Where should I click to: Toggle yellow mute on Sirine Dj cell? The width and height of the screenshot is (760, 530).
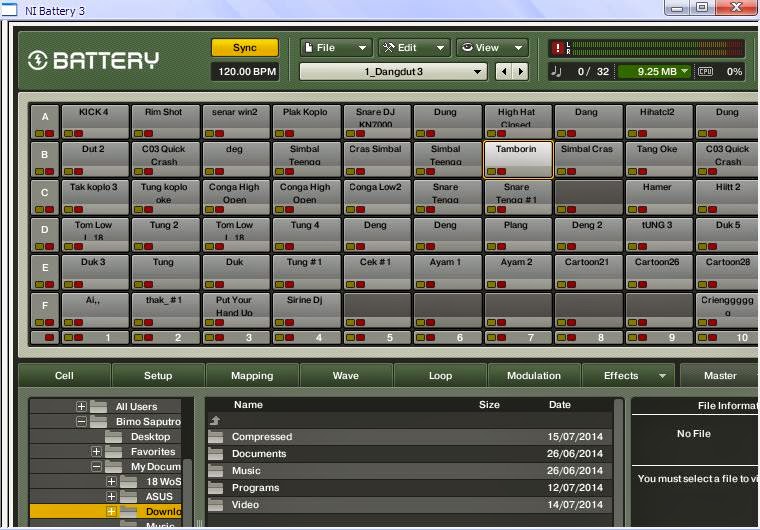tap(280, 322)
